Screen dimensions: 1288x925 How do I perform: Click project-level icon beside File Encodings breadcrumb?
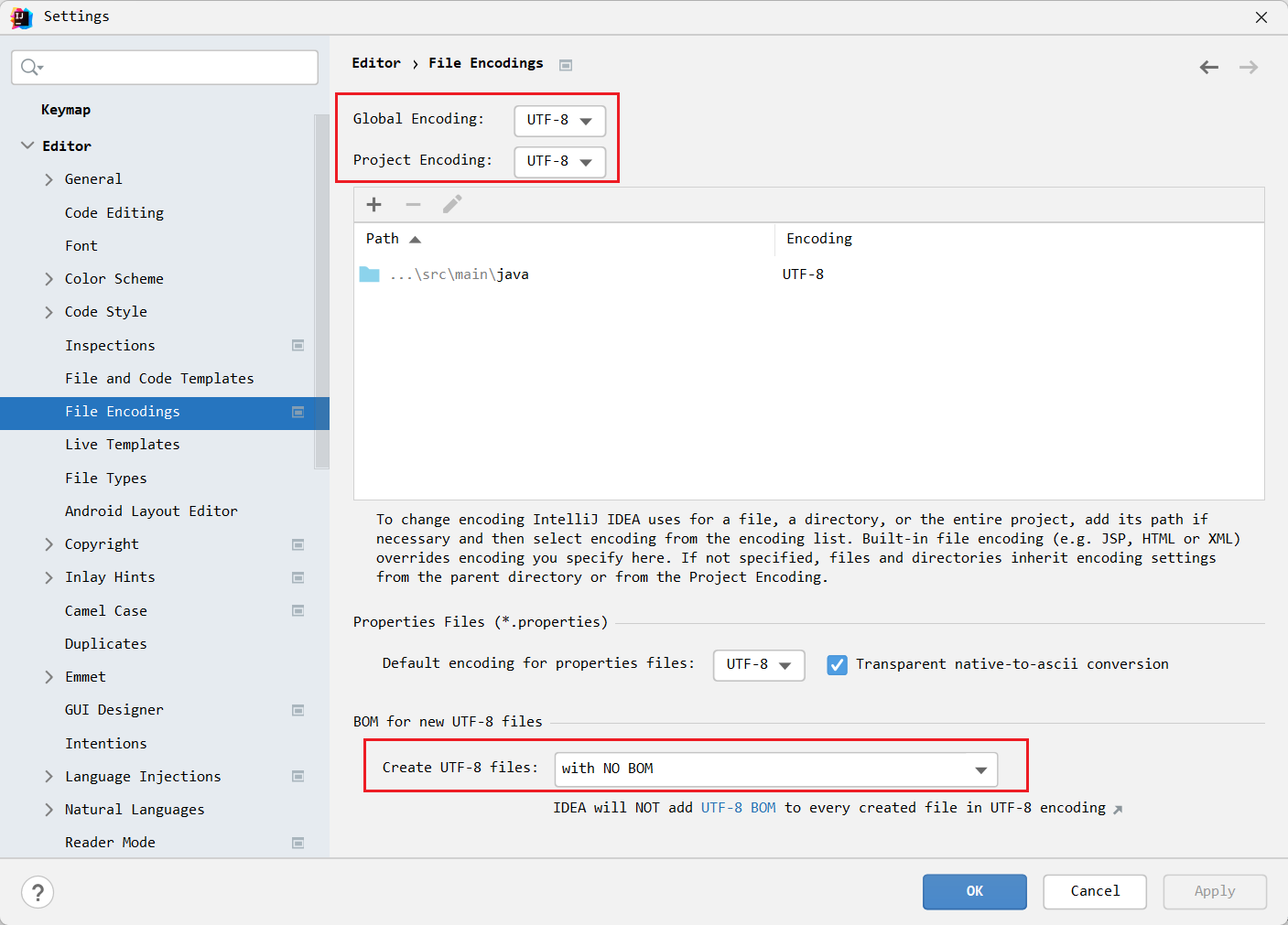(566, 65)
